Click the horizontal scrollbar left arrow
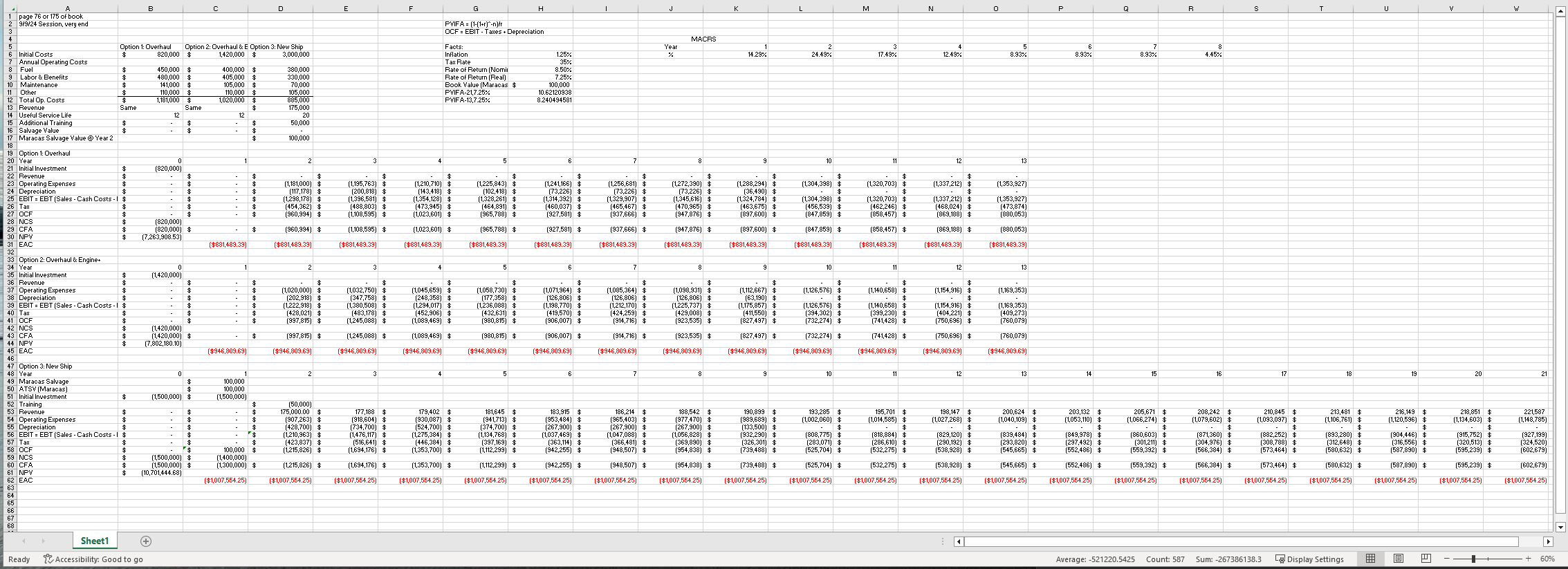This screenshot has width=1568, height=569. tap(958, 541)
